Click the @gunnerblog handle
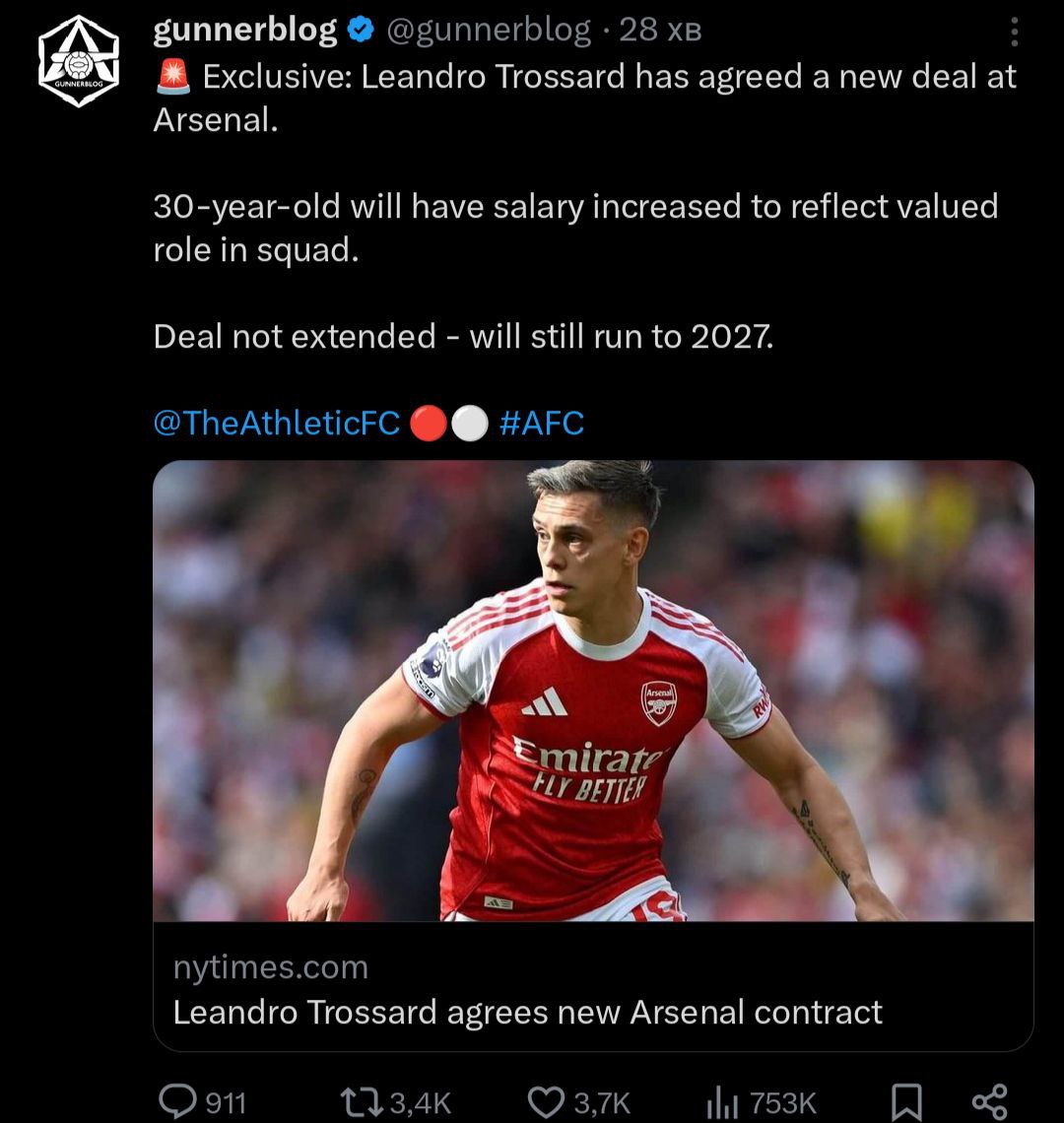The image size is (1064, 1123). 489,31
